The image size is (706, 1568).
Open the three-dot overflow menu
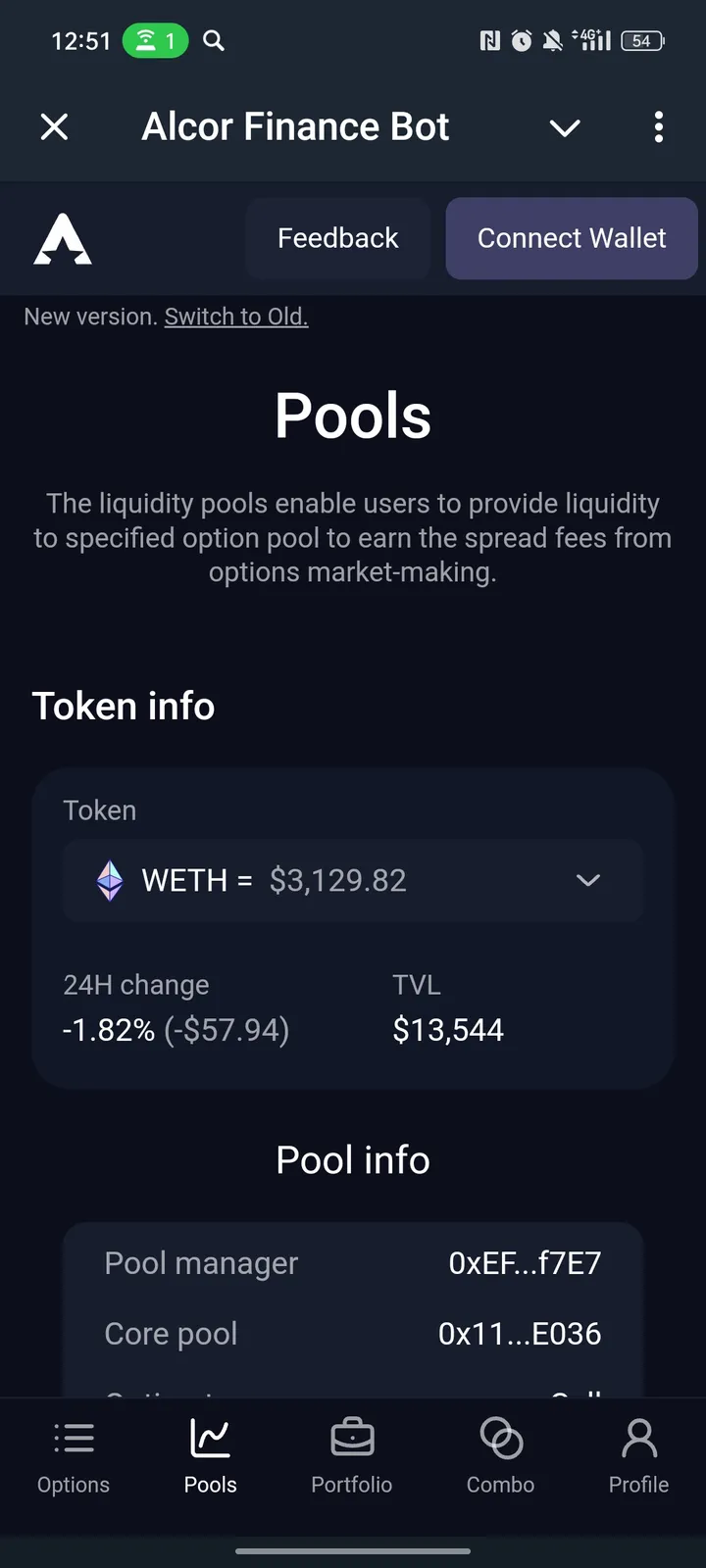click(x=658, y=126)
